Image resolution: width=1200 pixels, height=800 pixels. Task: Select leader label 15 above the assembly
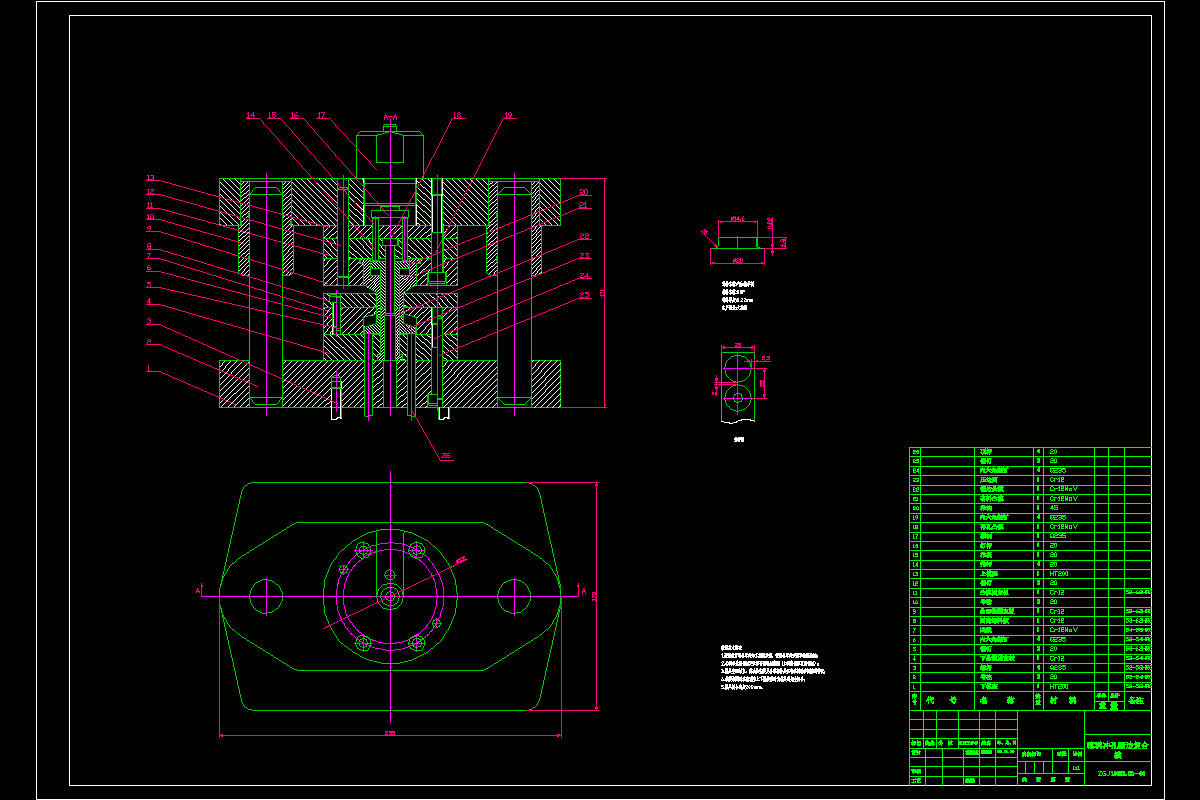click(x=272, y=116)
